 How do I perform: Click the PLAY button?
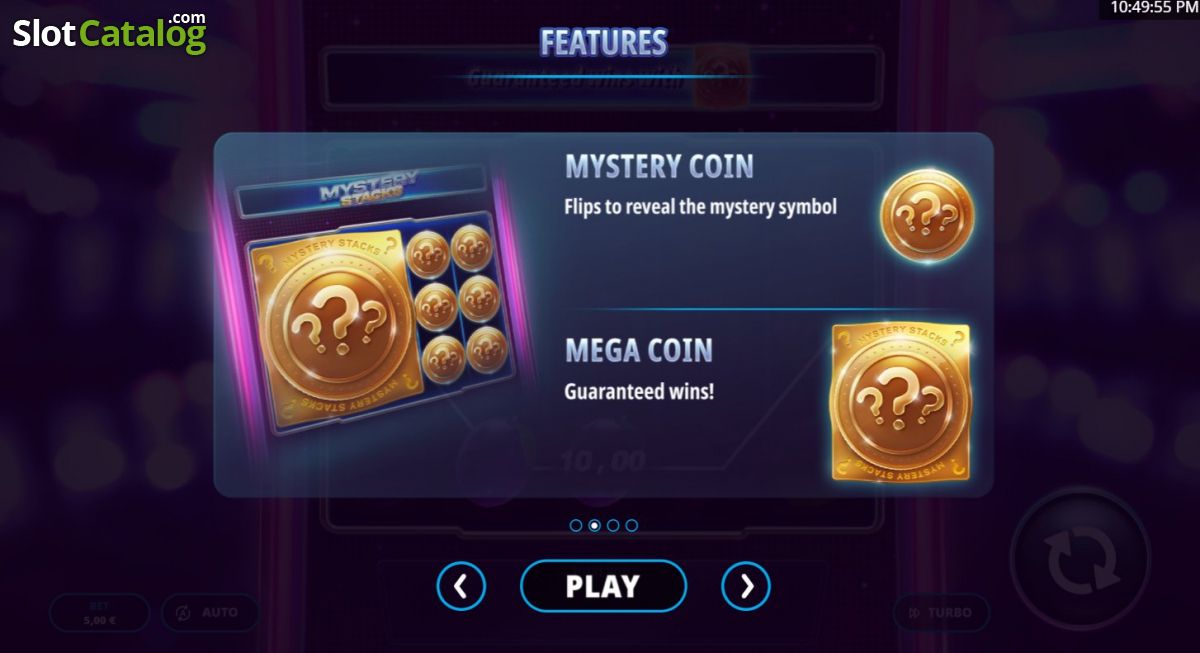point(603,586)
